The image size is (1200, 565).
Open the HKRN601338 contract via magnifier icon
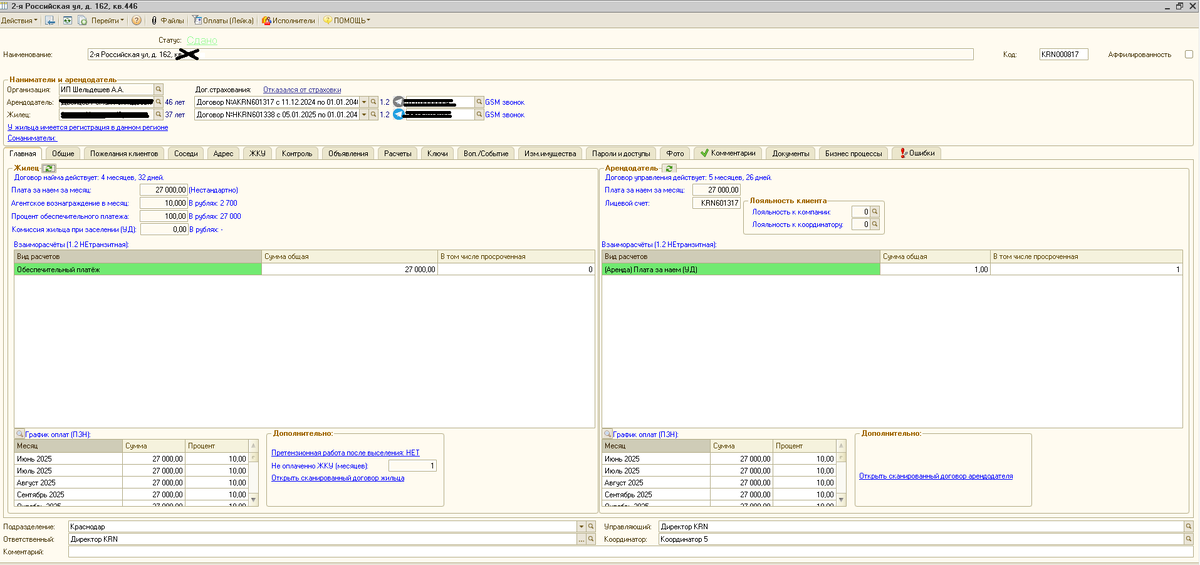[375, 115]
